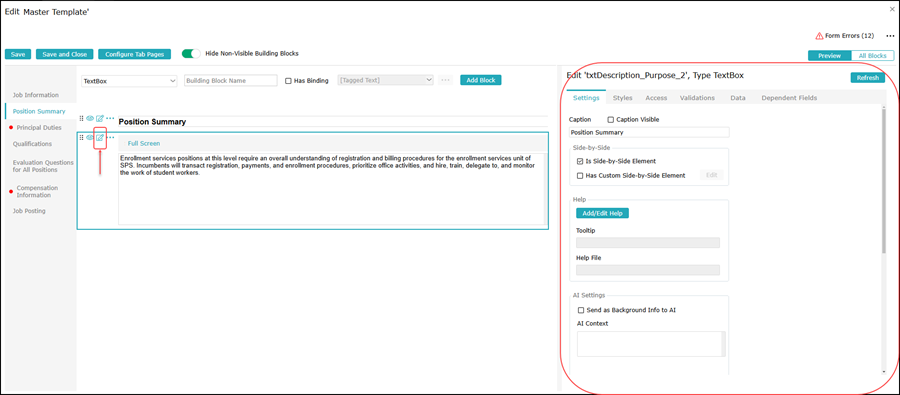Click the AI Context text area scrollbar

point(723,344)
